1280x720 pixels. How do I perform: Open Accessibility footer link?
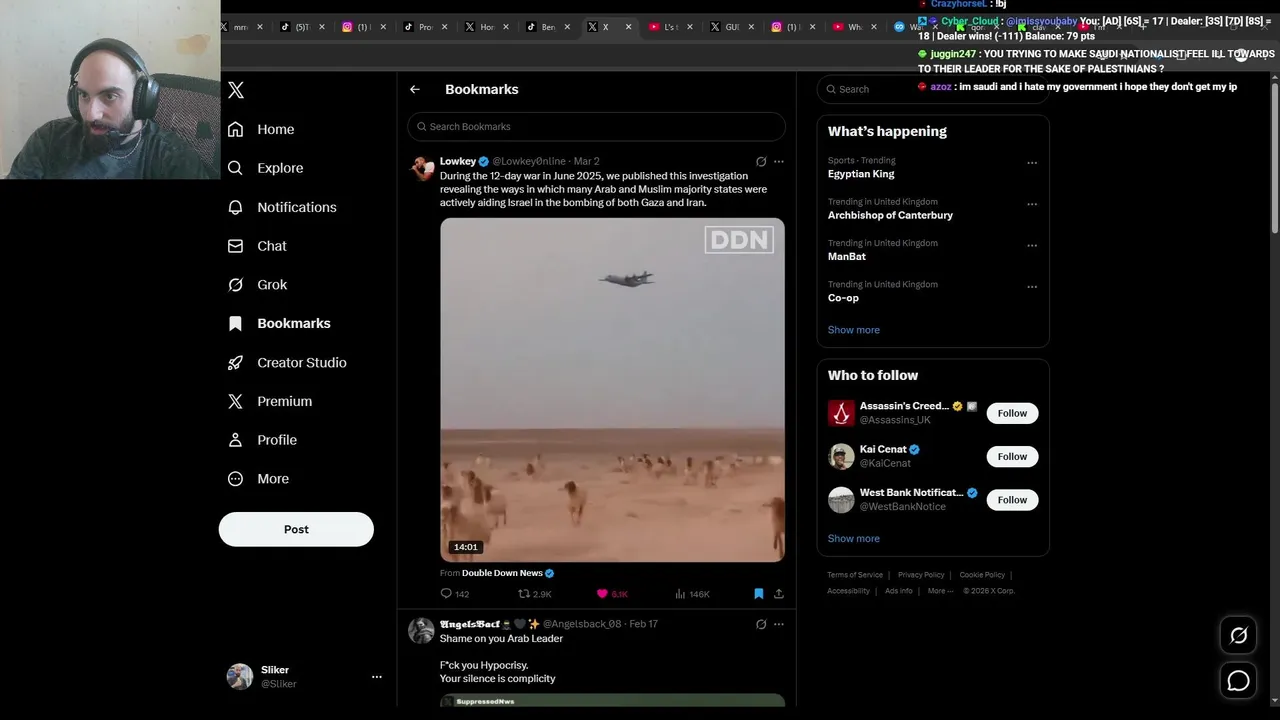click(x=848, y=591)
